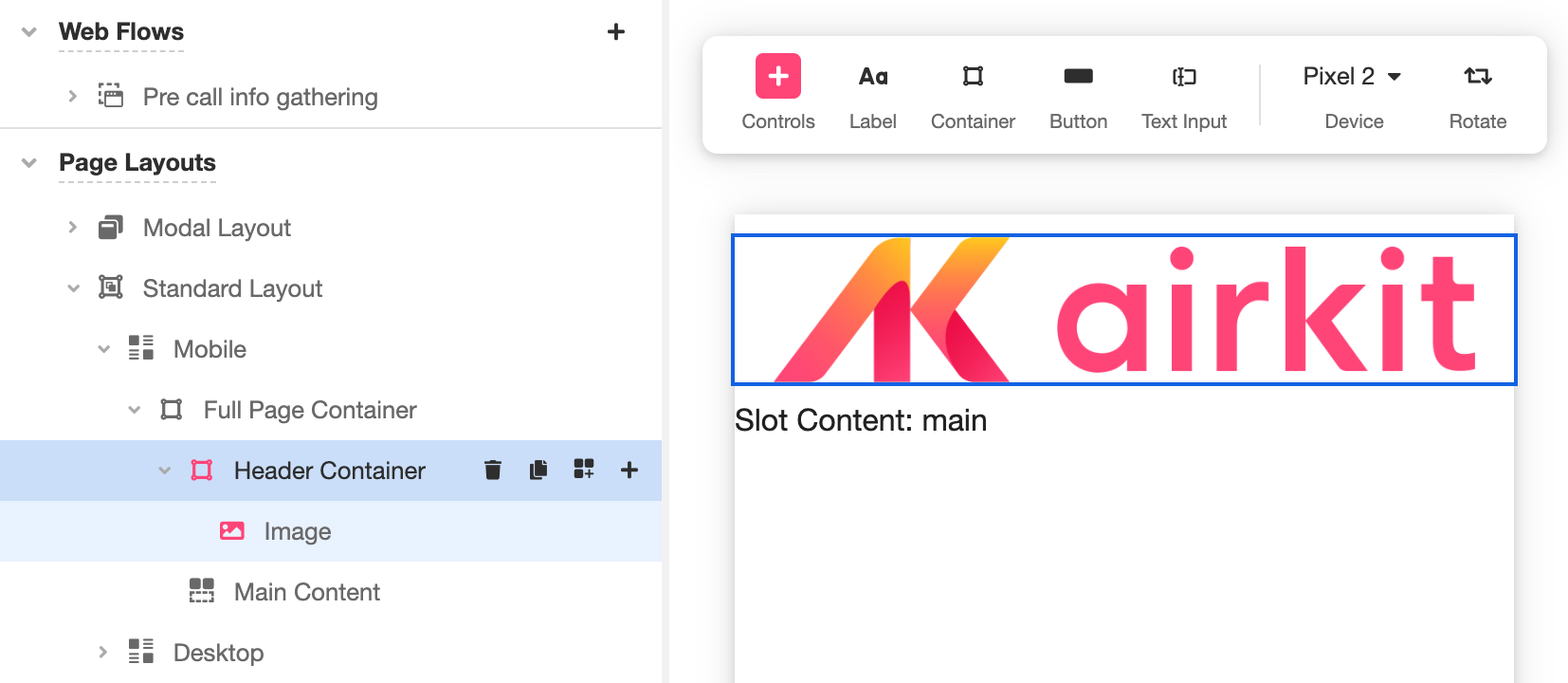Viewport: 1568px width, 683px height.
Task: Collapse the Page Layouts section
Action: [29, 163]
